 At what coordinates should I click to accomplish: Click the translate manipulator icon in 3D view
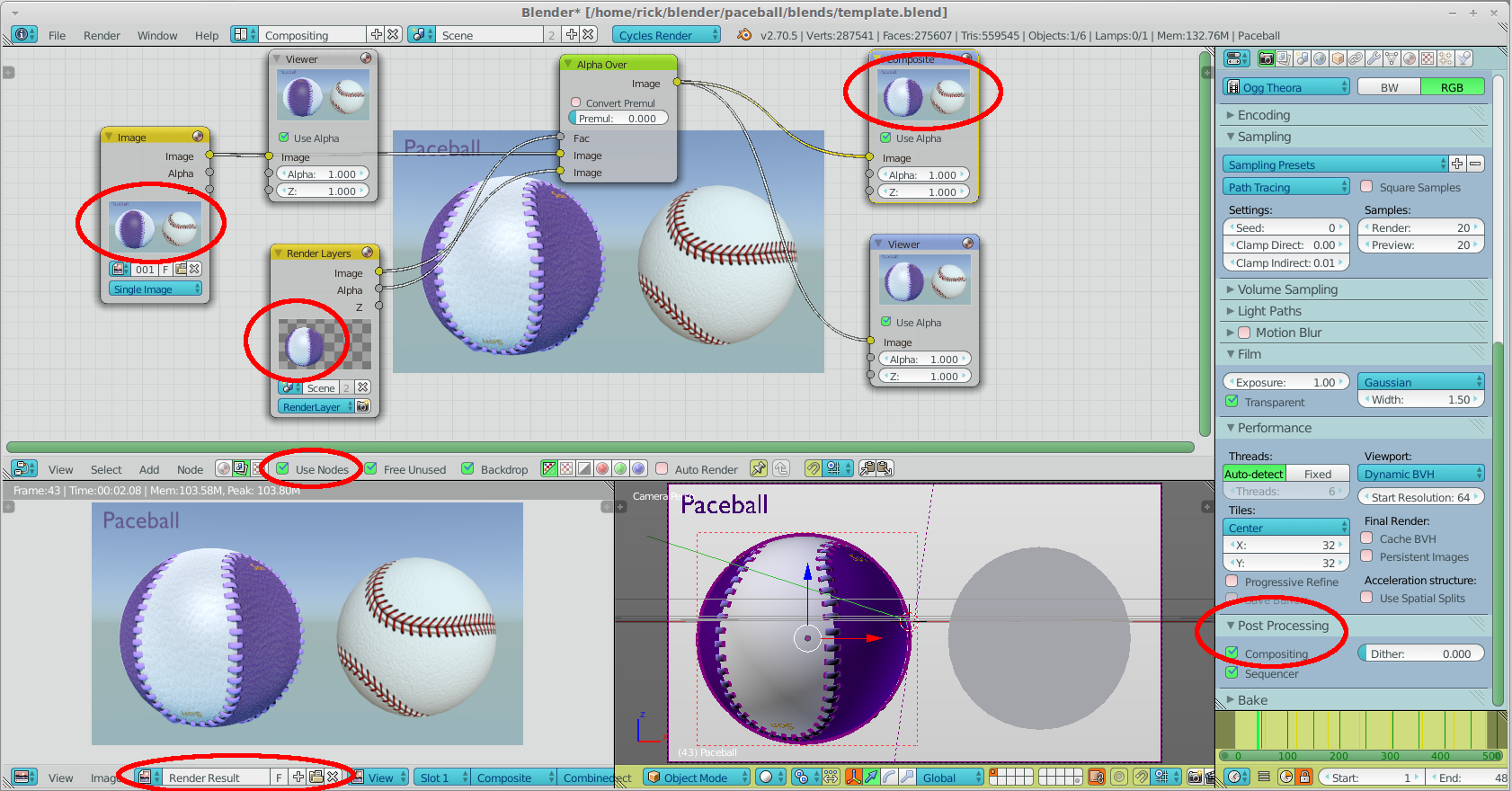pyautogui.click(x=871, y=778)
